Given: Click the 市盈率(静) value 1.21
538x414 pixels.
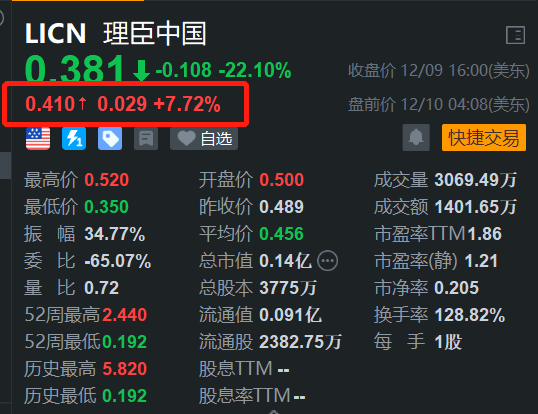Looking at the screenshot, I should click(x=481, y=261).
